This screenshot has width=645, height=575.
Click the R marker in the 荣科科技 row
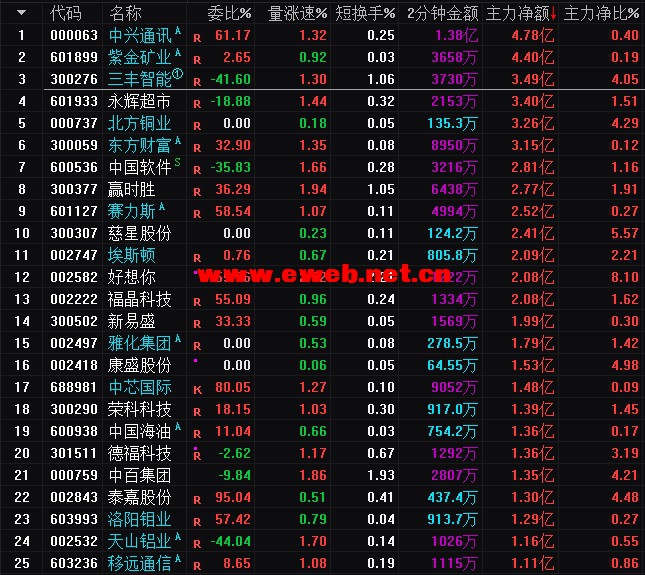point(197,412)
